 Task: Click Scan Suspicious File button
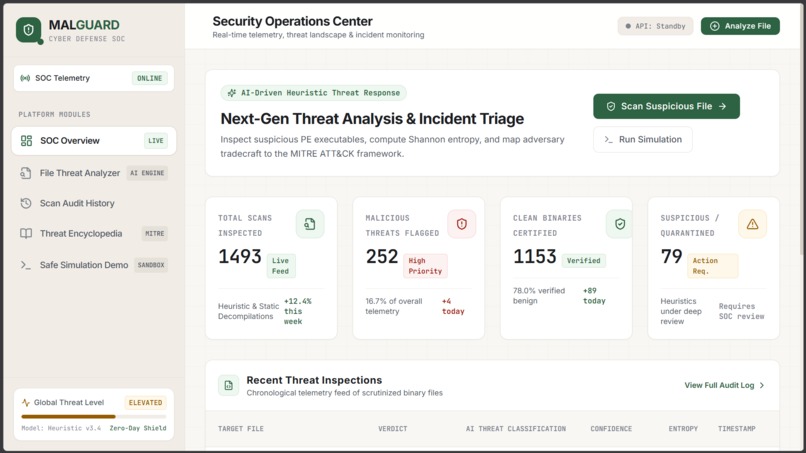tap(666, 106)
